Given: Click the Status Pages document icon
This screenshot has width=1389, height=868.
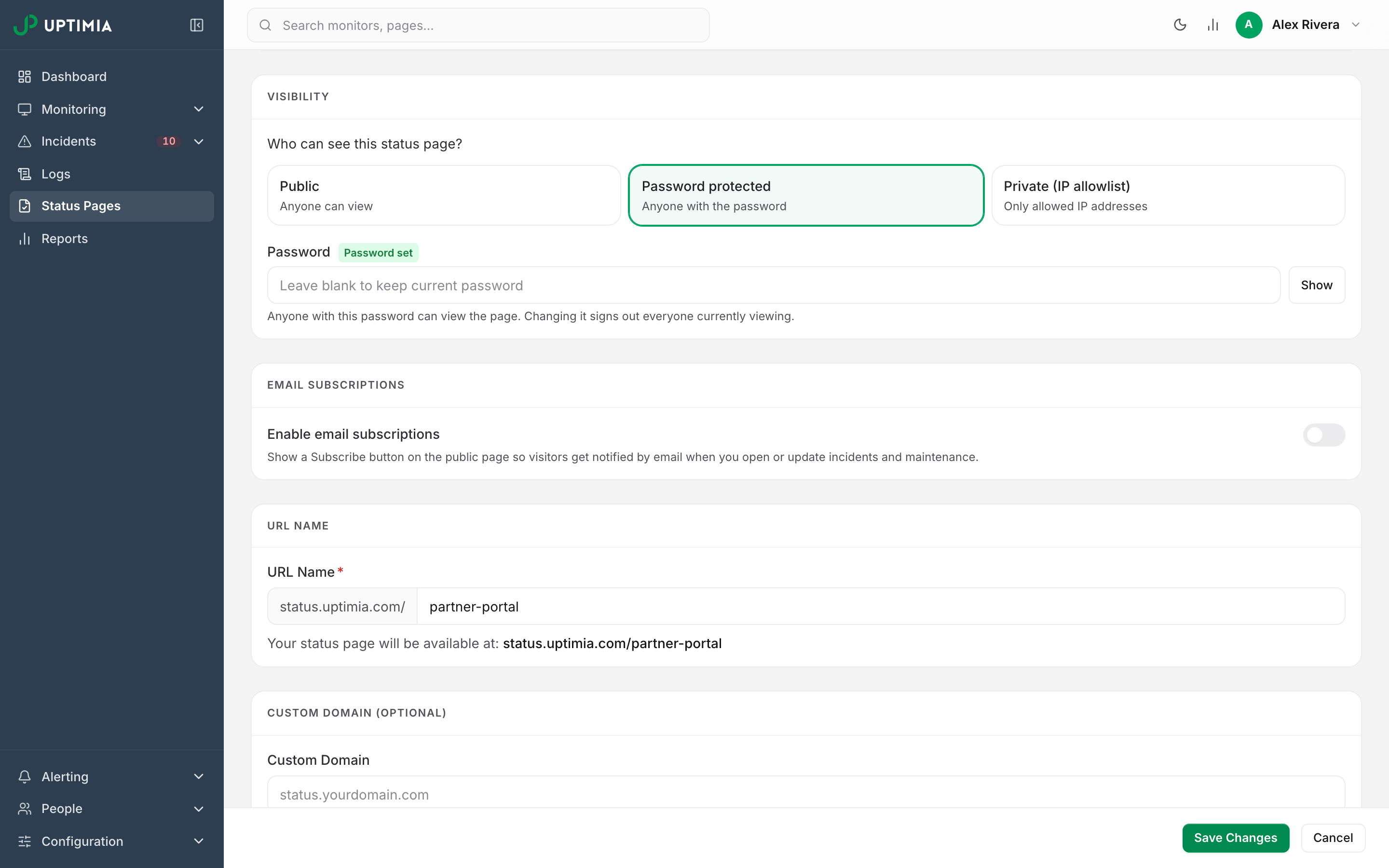Looking at the screenshot, I should tap(24, 206).
